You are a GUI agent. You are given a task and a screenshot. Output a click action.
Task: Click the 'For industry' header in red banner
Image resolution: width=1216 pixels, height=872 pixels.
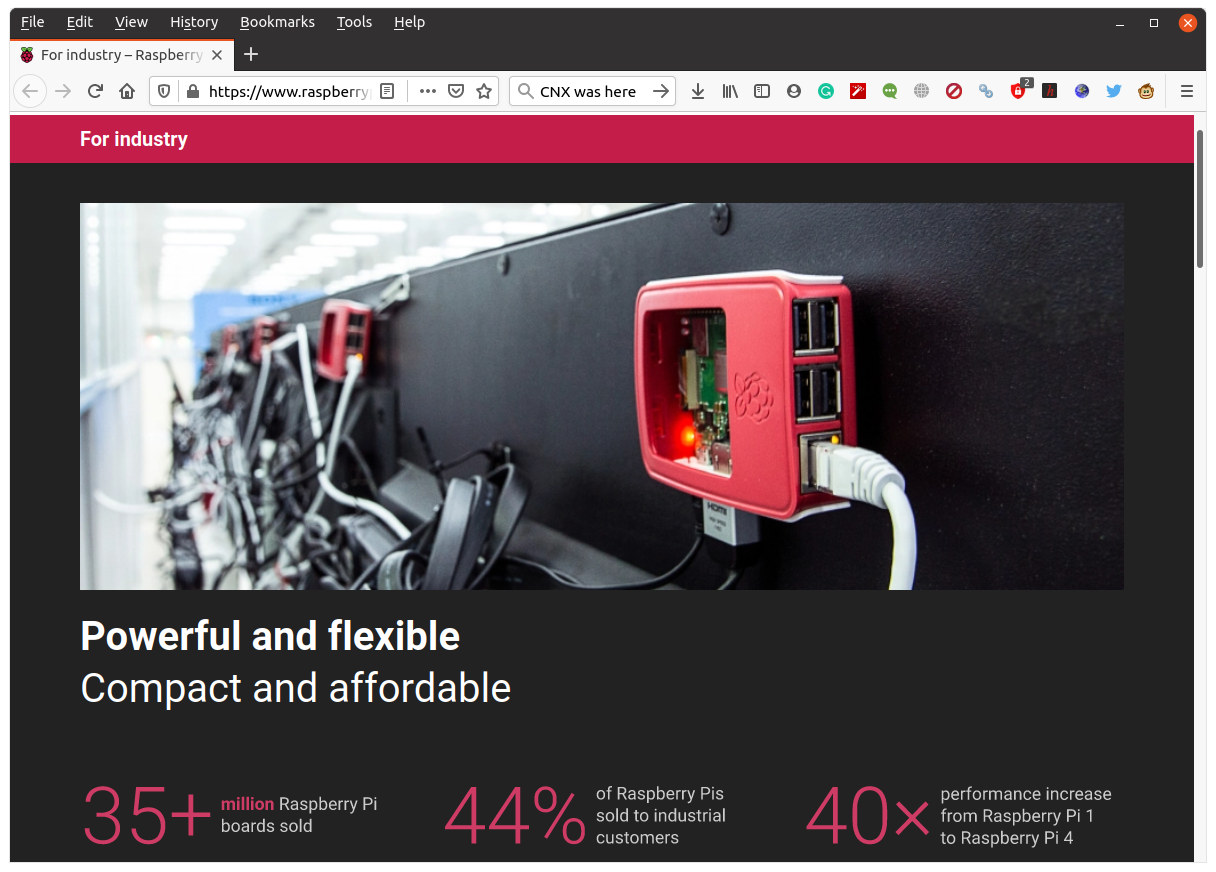(x=134, y=139)
